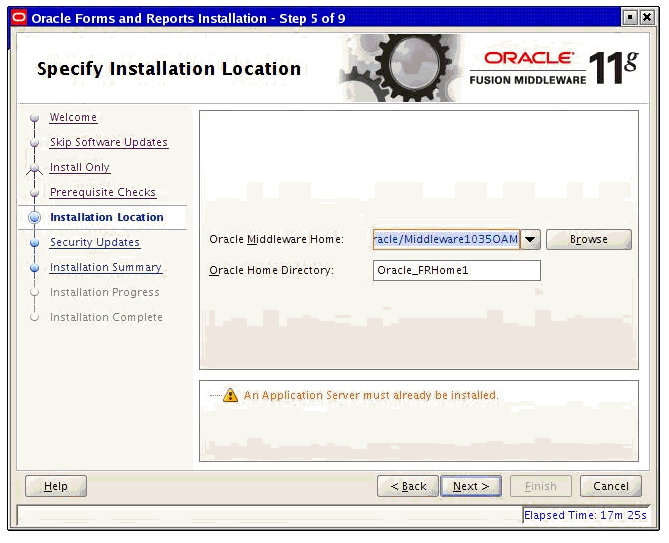
Task: Click the Skip Software Updates bullet icon
Action: click(x=35, y=143)
